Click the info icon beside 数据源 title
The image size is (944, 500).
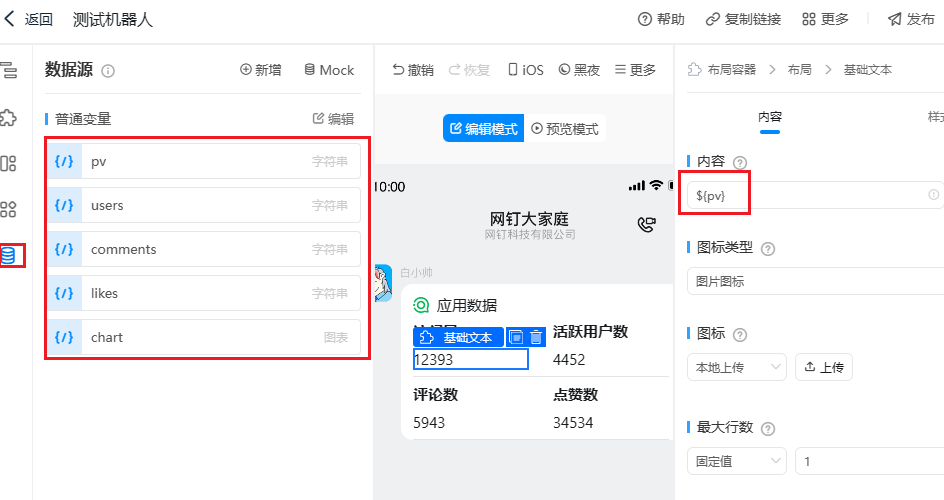point(108,71)
